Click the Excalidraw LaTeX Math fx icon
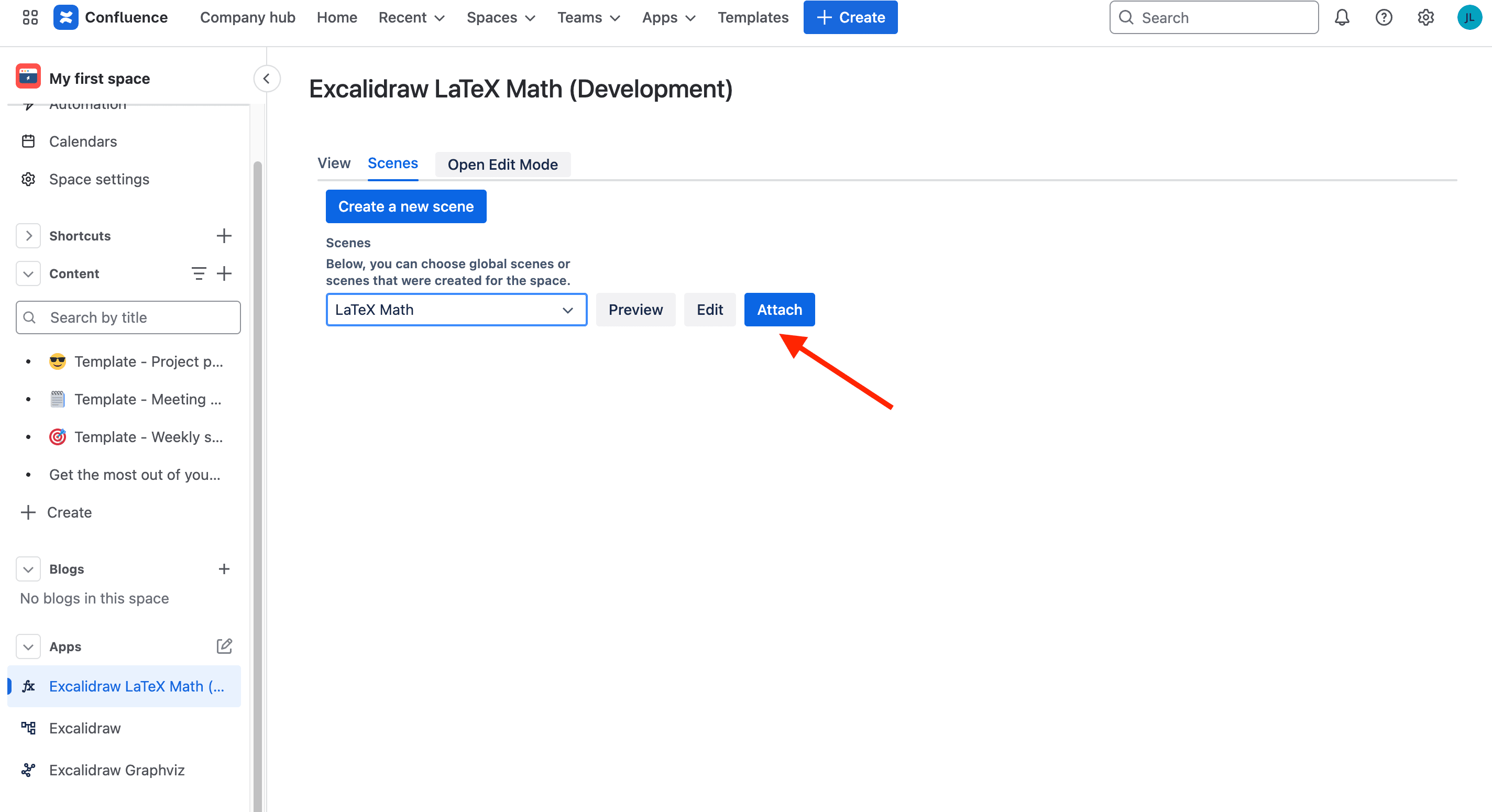Image resolution: width=1492 pixels, height=812 pixels. pos(28,686)
